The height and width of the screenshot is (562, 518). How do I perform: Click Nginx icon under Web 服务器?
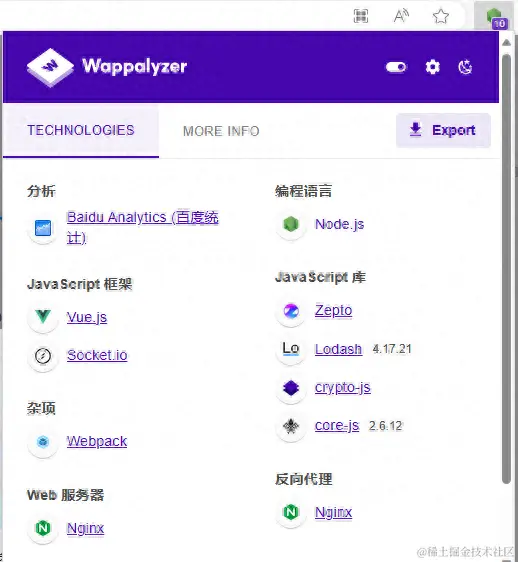click(x=43, y=528)
